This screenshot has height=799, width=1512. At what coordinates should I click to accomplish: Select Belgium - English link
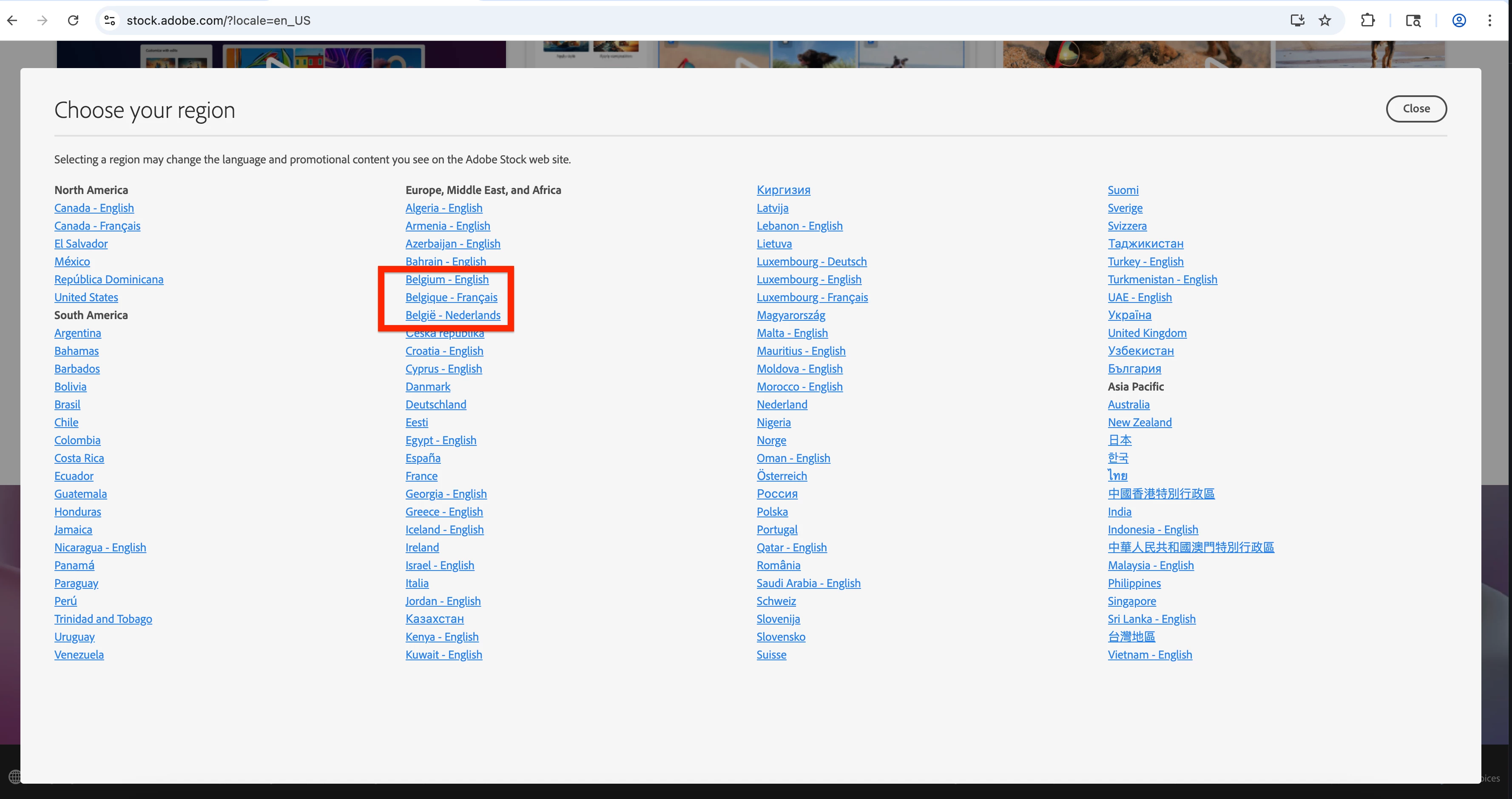[x=447, y=280]
